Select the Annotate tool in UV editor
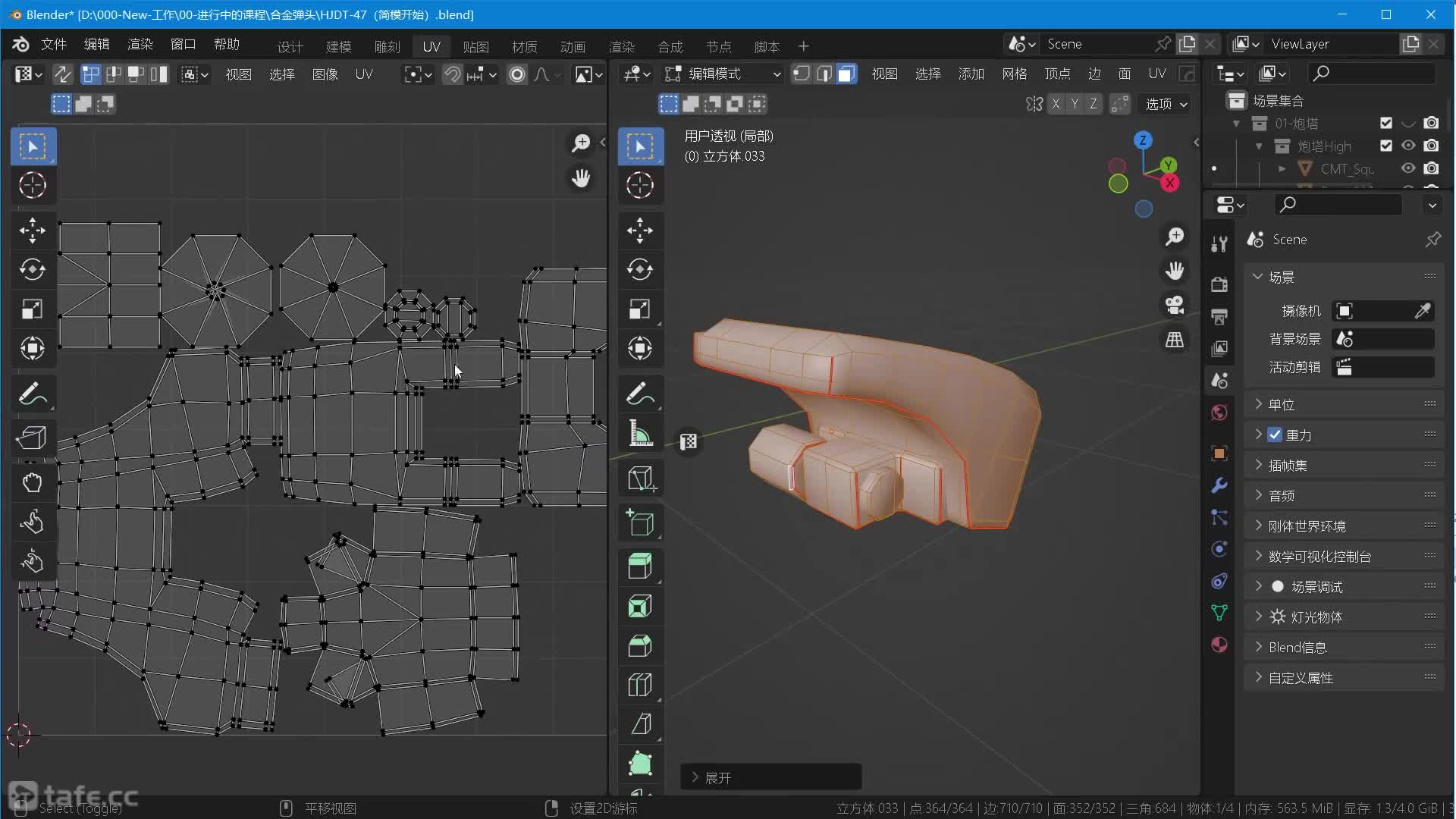This screenshot has width=1456, height=819. [x=32, y=394]
